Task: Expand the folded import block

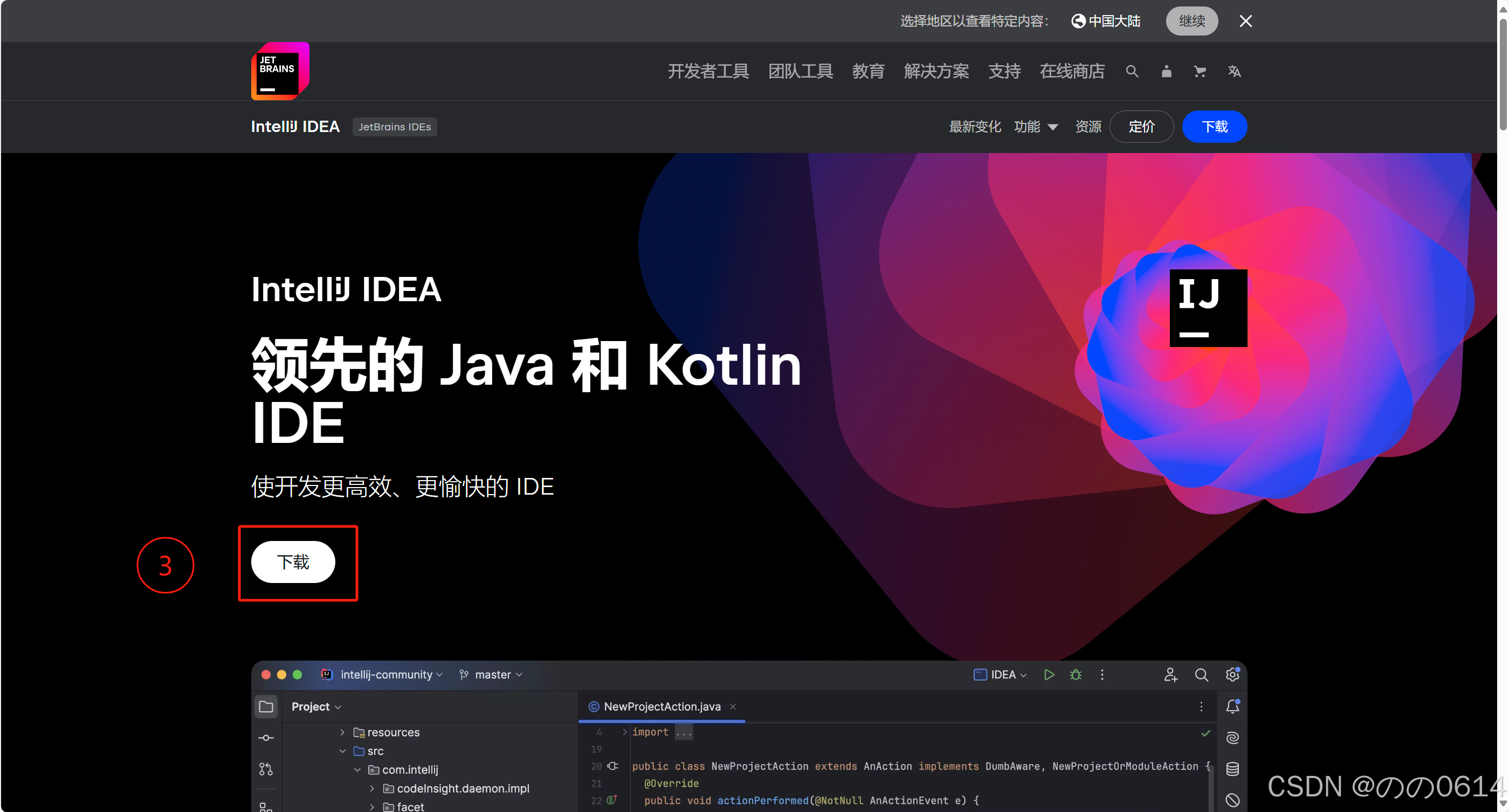Action: (x=624, y=732)
